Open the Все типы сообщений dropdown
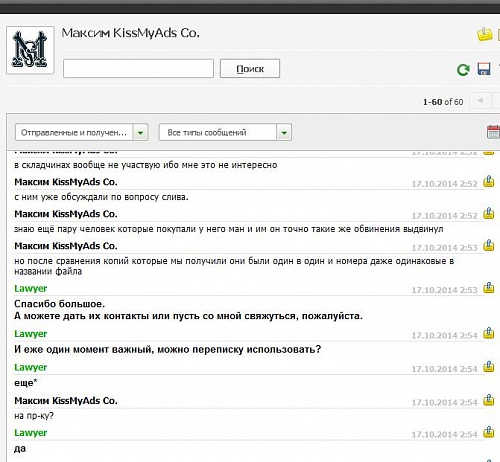This screenshot has height=462, width=500. (225, 132)
